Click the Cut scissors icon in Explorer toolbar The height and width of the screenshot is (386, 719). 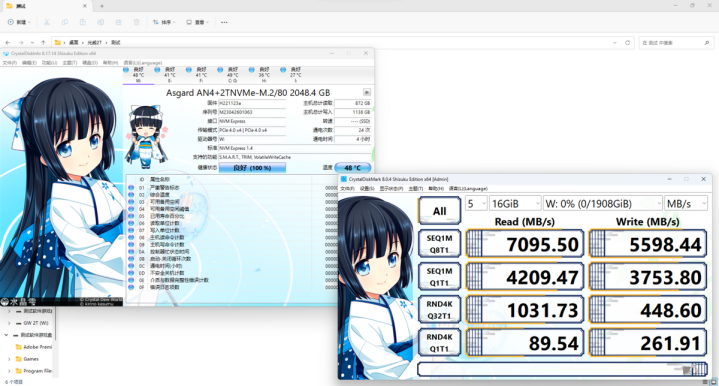(46, 22)
